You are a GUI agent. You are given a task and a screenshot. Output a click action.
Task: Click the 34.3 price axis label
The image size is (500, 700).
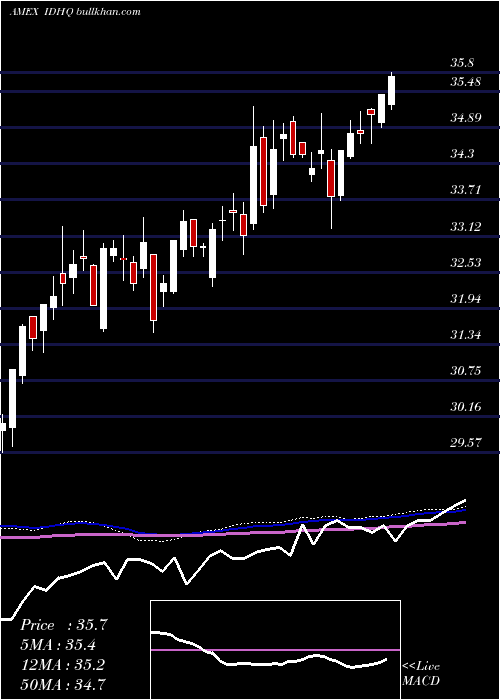point(462,154)
